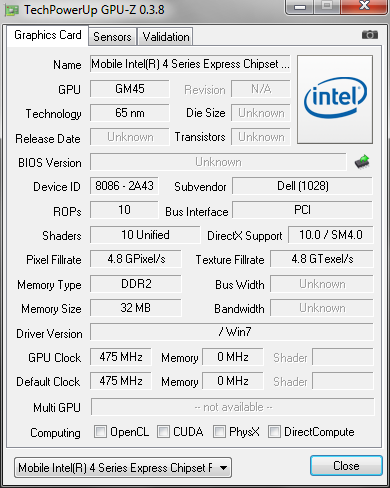
Task: Click the BIOS save chip icon
Action: pyautogui.click(x=363, y=162)
